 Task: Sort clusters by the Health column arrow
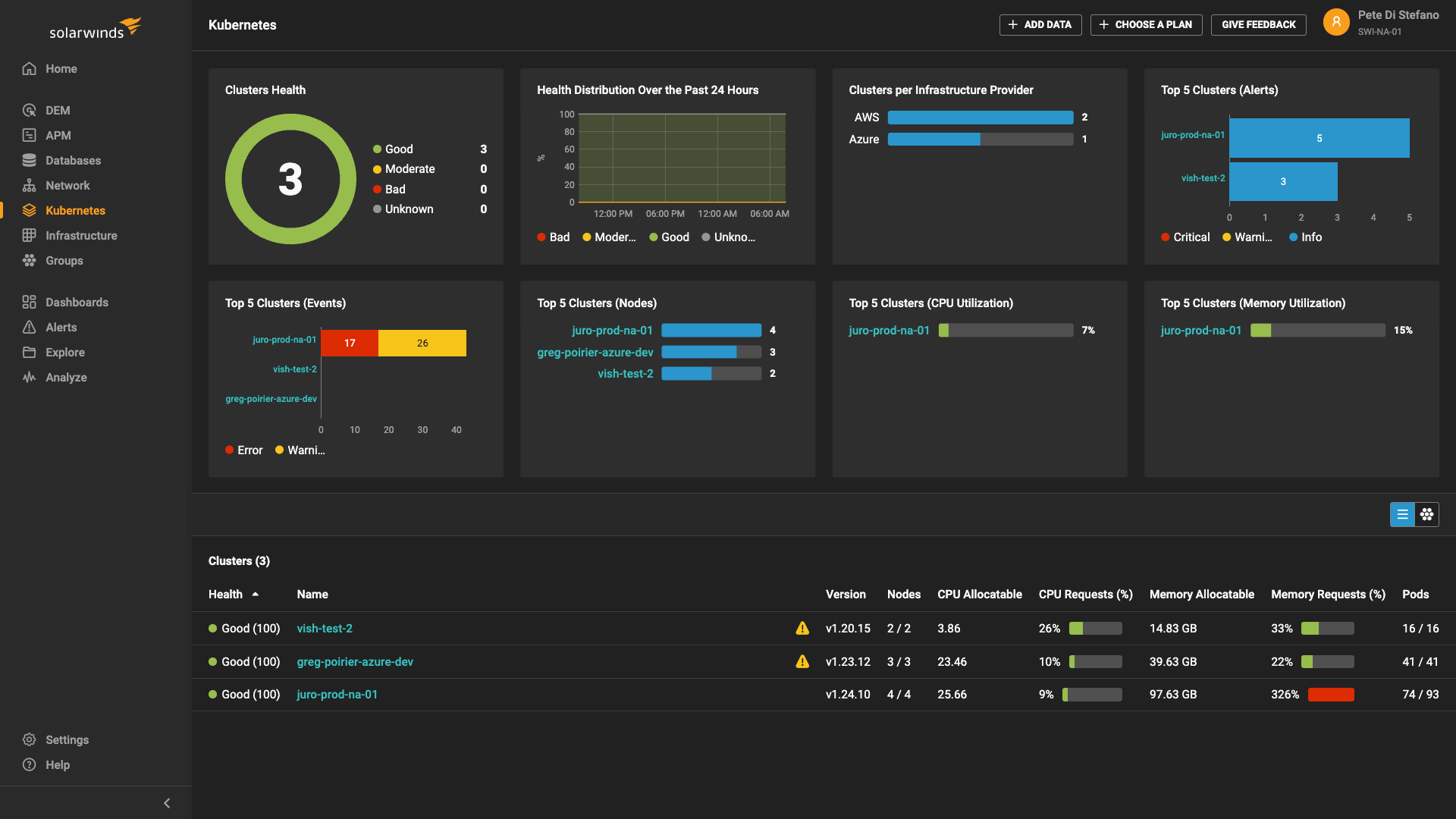256,595
